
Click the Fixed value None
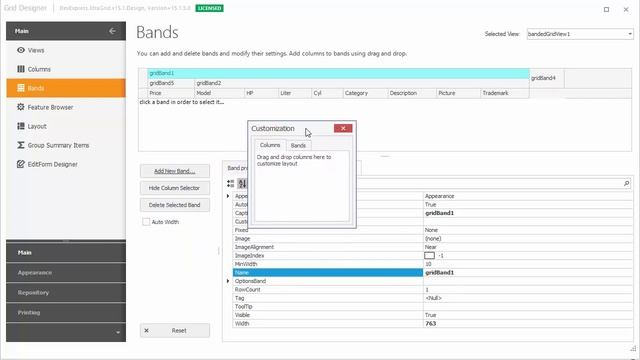[431, 230]
